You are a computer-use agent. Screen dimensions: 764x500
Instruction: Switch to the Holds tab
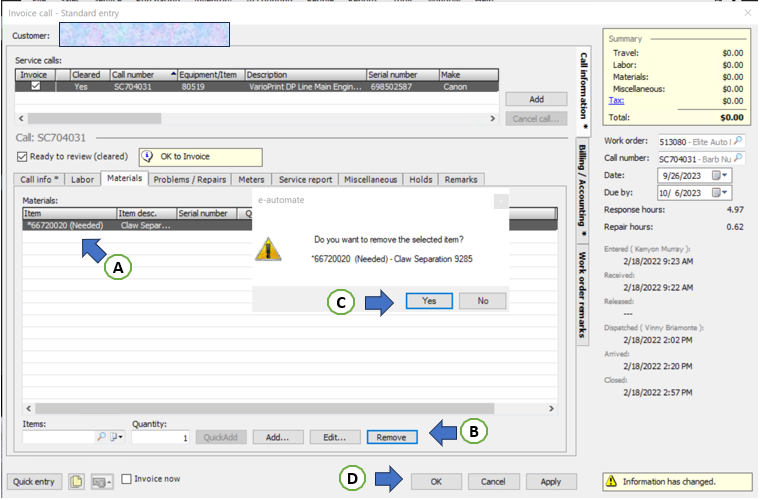tap(421, 179)
